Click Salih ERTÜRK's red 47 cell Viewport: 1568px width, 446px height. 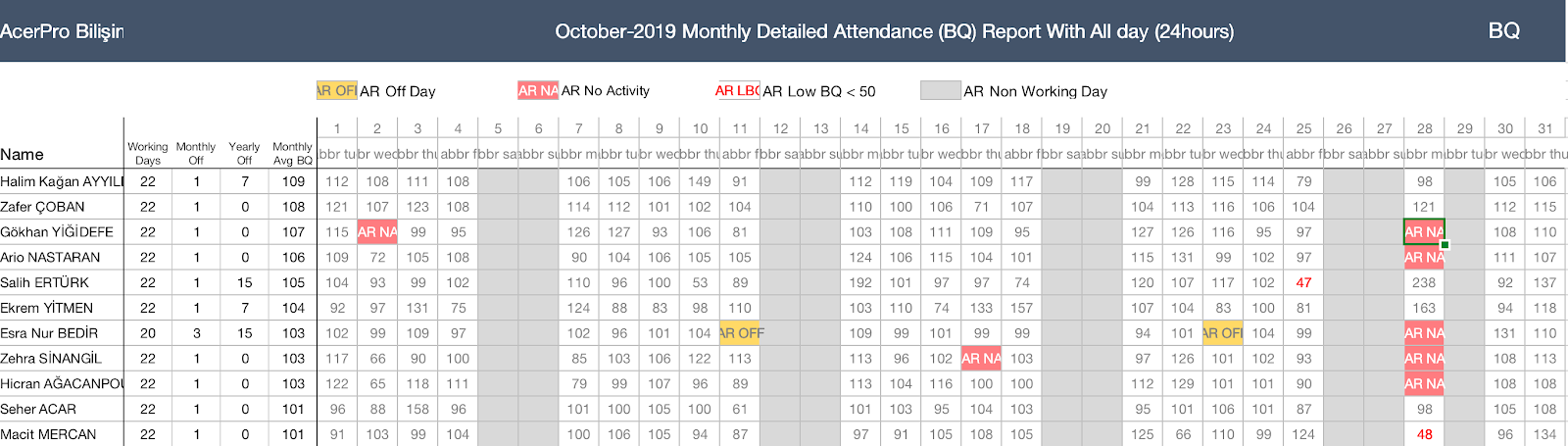[1303, 282]
